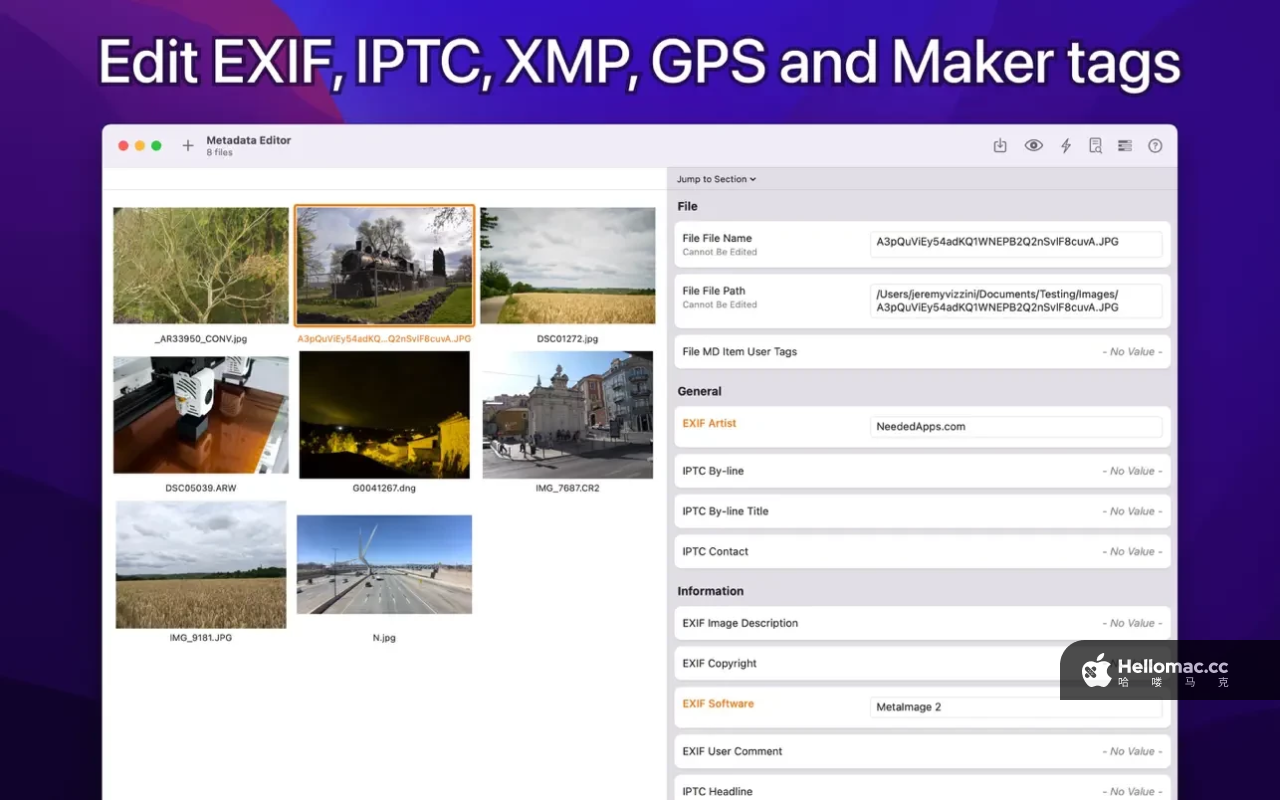Click the IMG_9181.JPG file name label

(x=201, y=637)
